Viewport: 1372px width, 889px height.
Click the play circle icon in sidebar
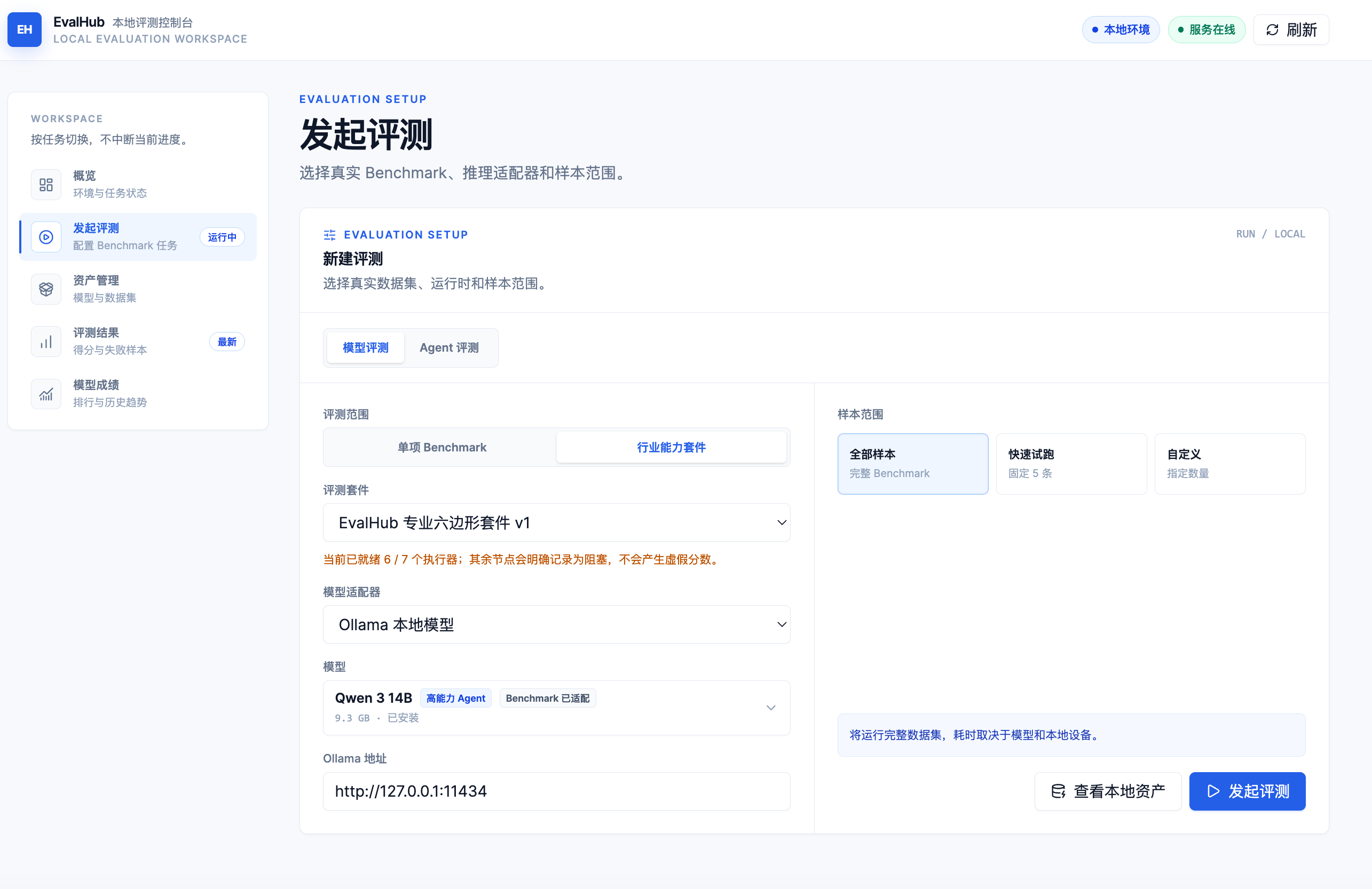[x=46, y=237]
